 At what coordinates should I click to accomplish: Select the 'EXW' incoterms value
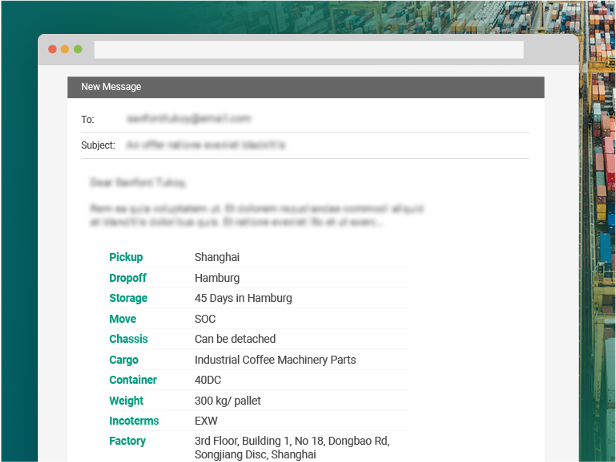pyautogui.click(x=206, y=421)
